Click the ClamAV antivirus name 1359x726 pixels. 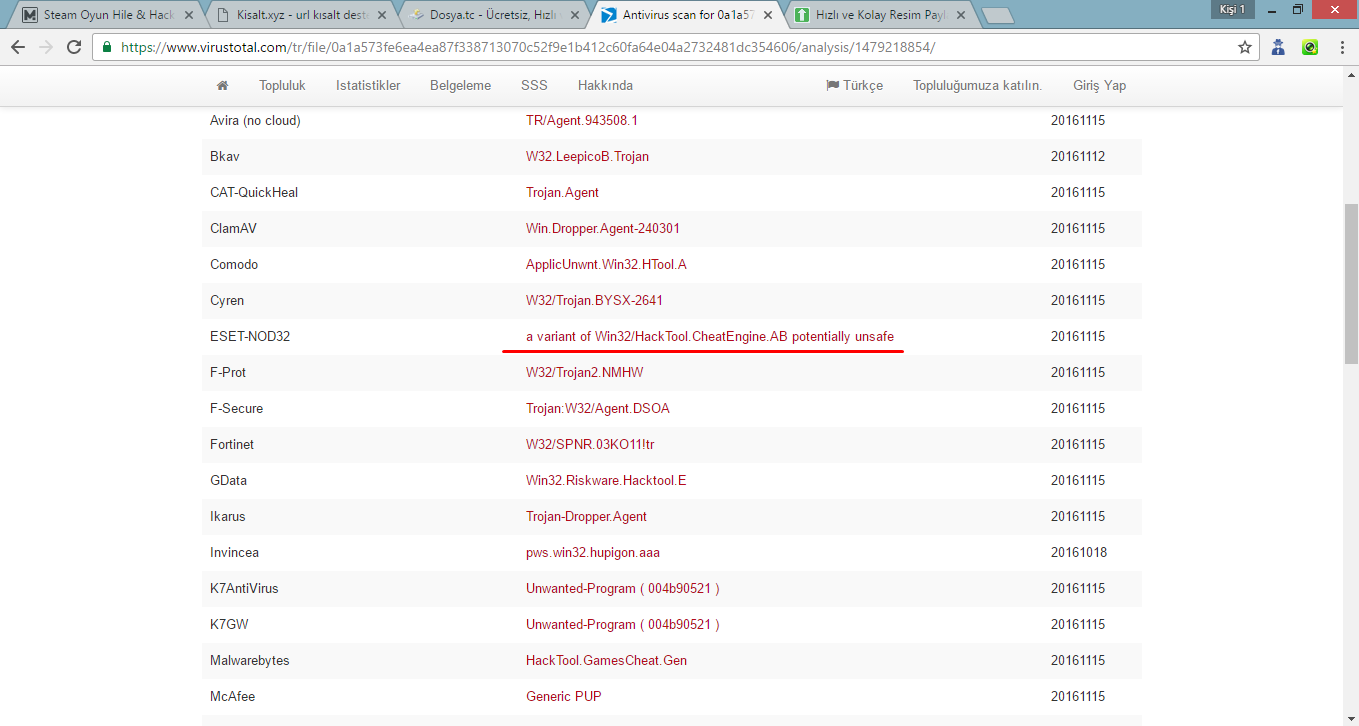[x=233, y=228]
